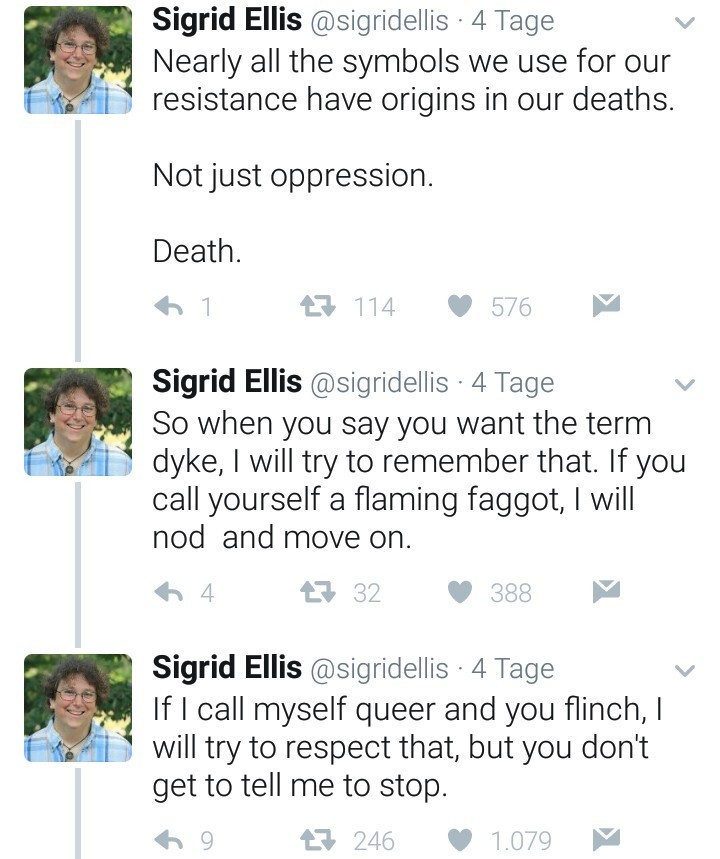Open the second tweet's avatar photo

77,421
